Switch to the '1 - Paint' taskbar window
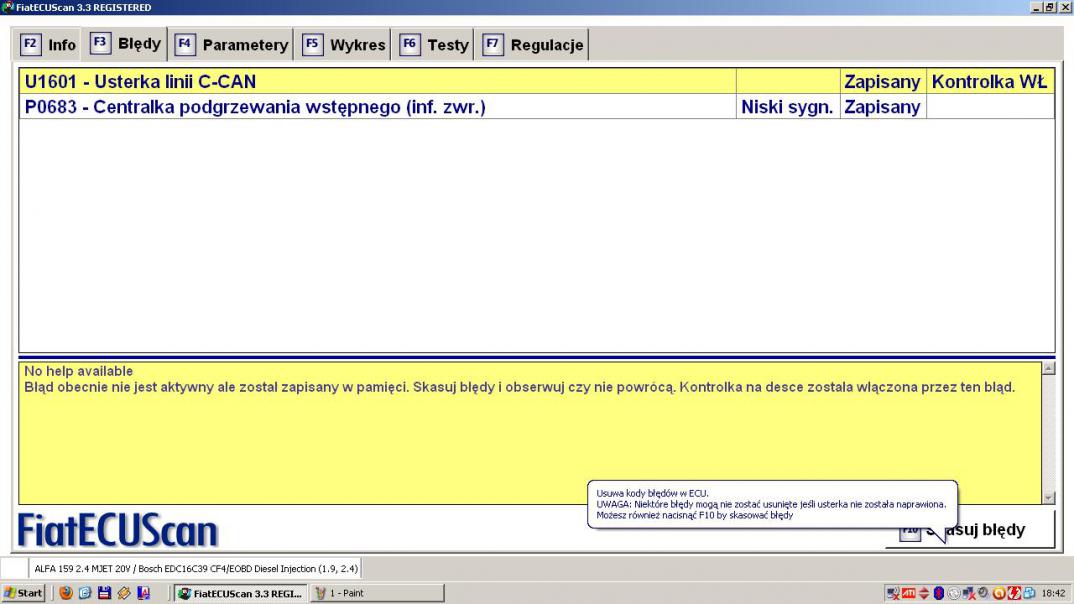Screen dimensions: 1074x604 [377, 593]
